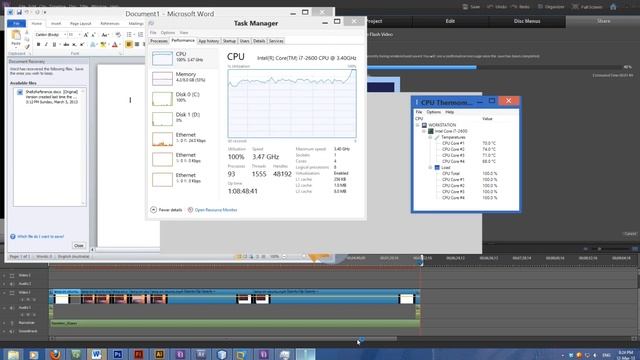Switch to the Processes tab in Task Manager

159,41
